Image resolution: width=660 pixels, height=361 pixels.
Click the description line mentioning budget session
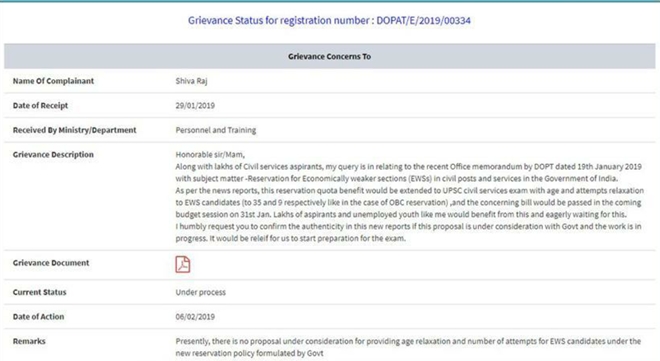(401, 215)
